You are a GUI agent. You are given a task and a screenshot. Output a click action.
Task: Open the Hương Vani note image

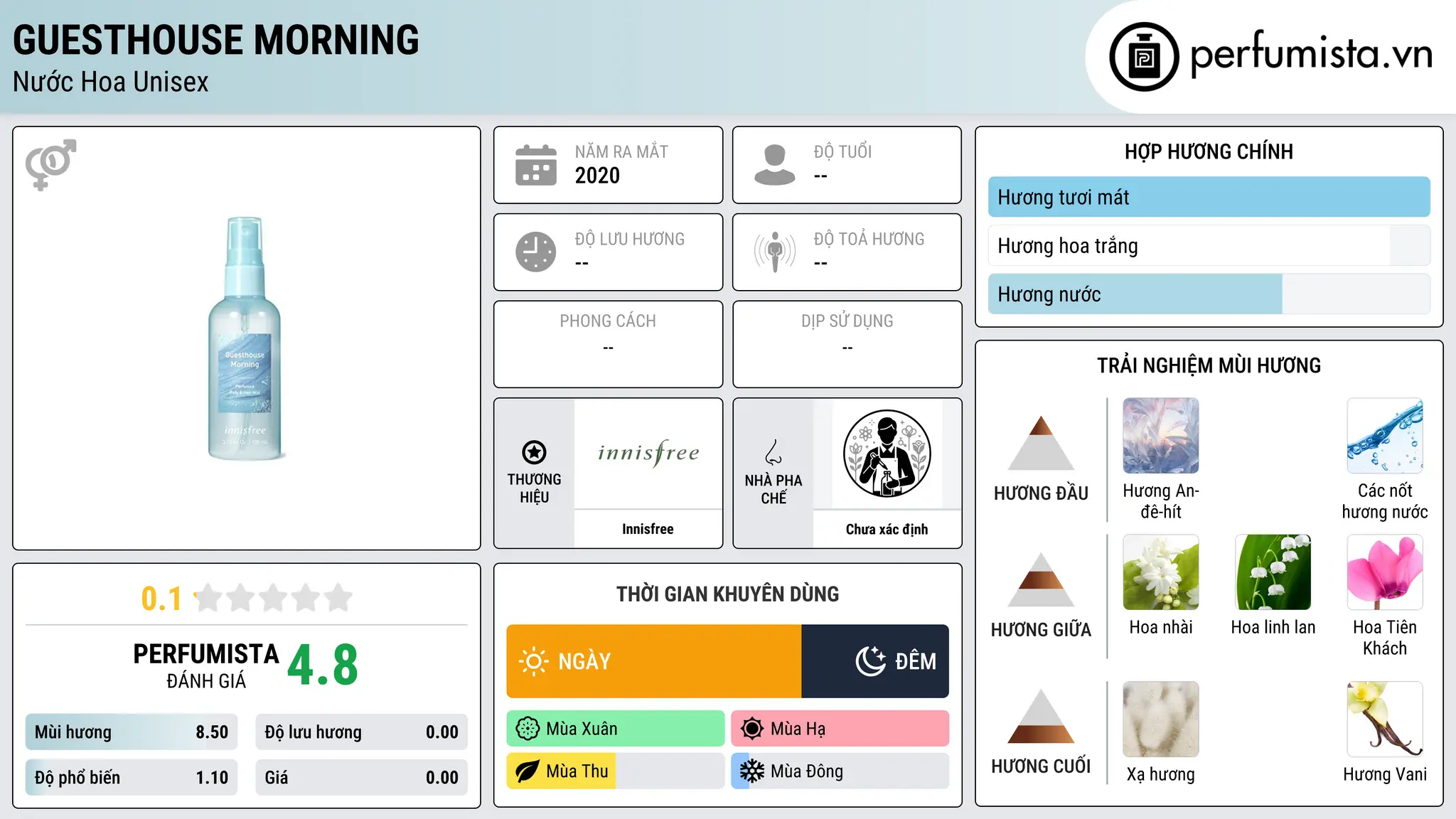click(x=1385, y=719)
